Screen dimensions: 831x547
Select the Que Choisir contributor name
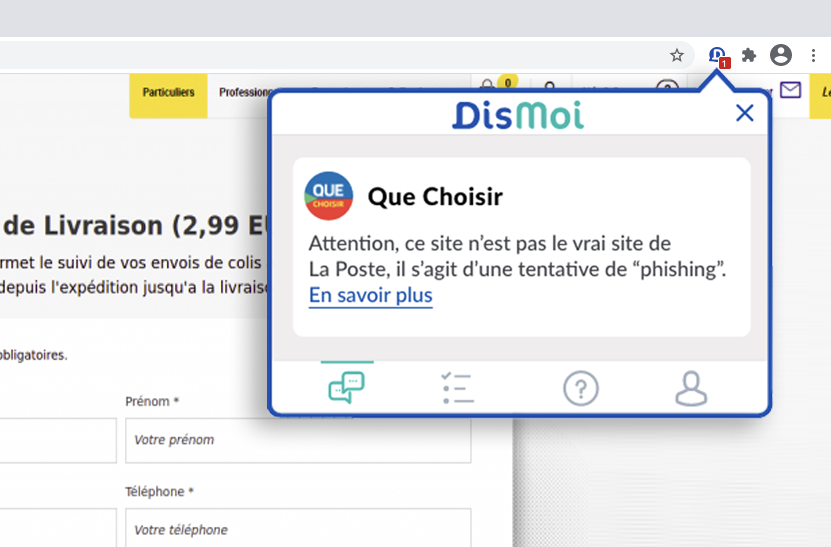tap(435, 197)
